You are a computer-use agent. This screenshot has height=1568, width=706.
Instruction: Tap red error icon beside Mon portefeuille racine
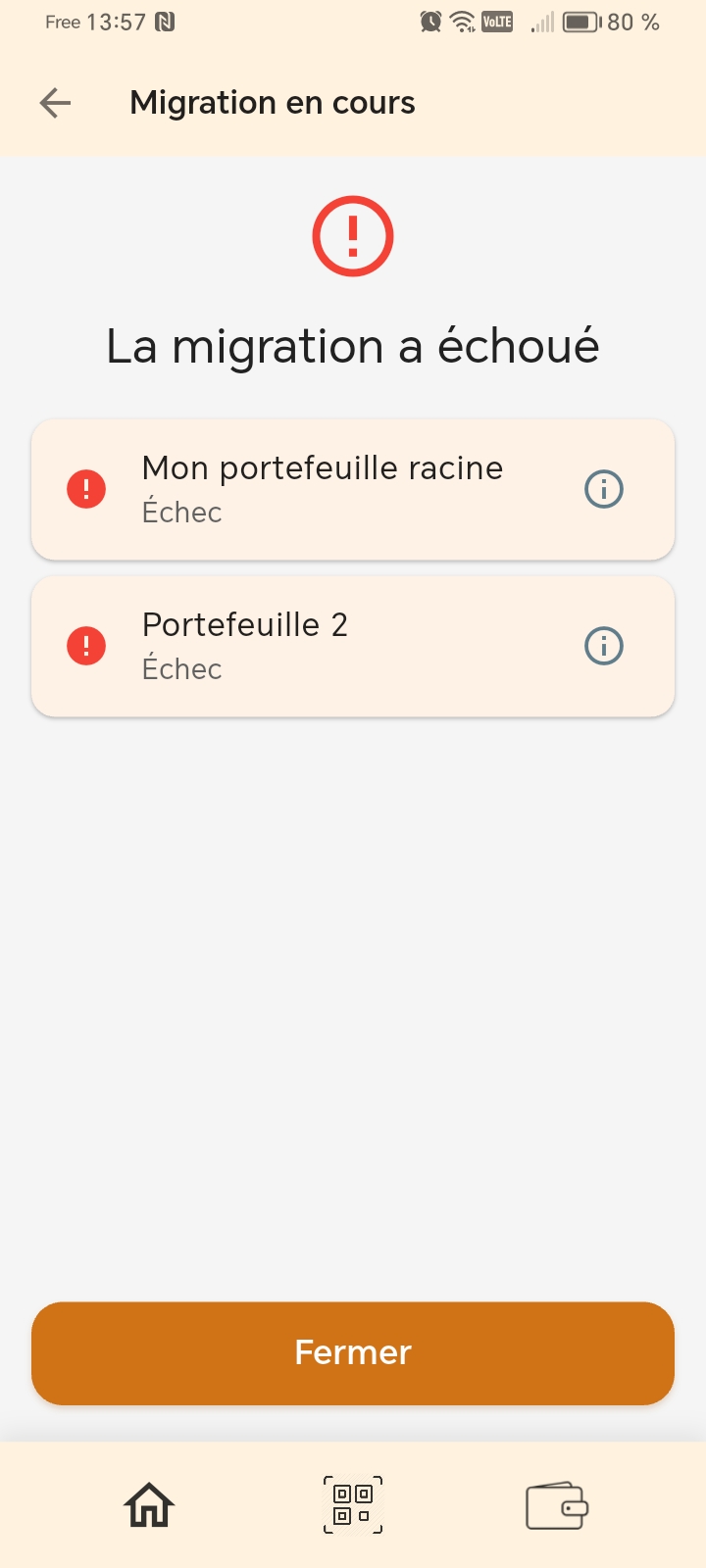click(86, 489)
